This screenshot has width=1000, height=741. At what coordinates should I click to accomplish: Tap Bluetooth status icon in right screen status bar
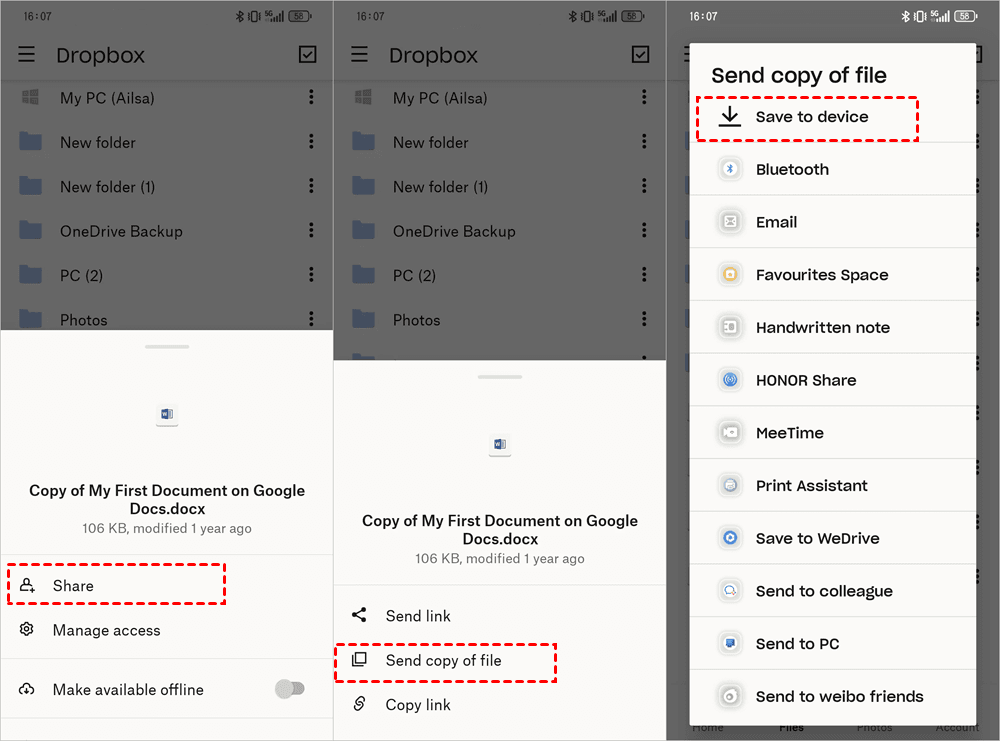pos(905,16)
